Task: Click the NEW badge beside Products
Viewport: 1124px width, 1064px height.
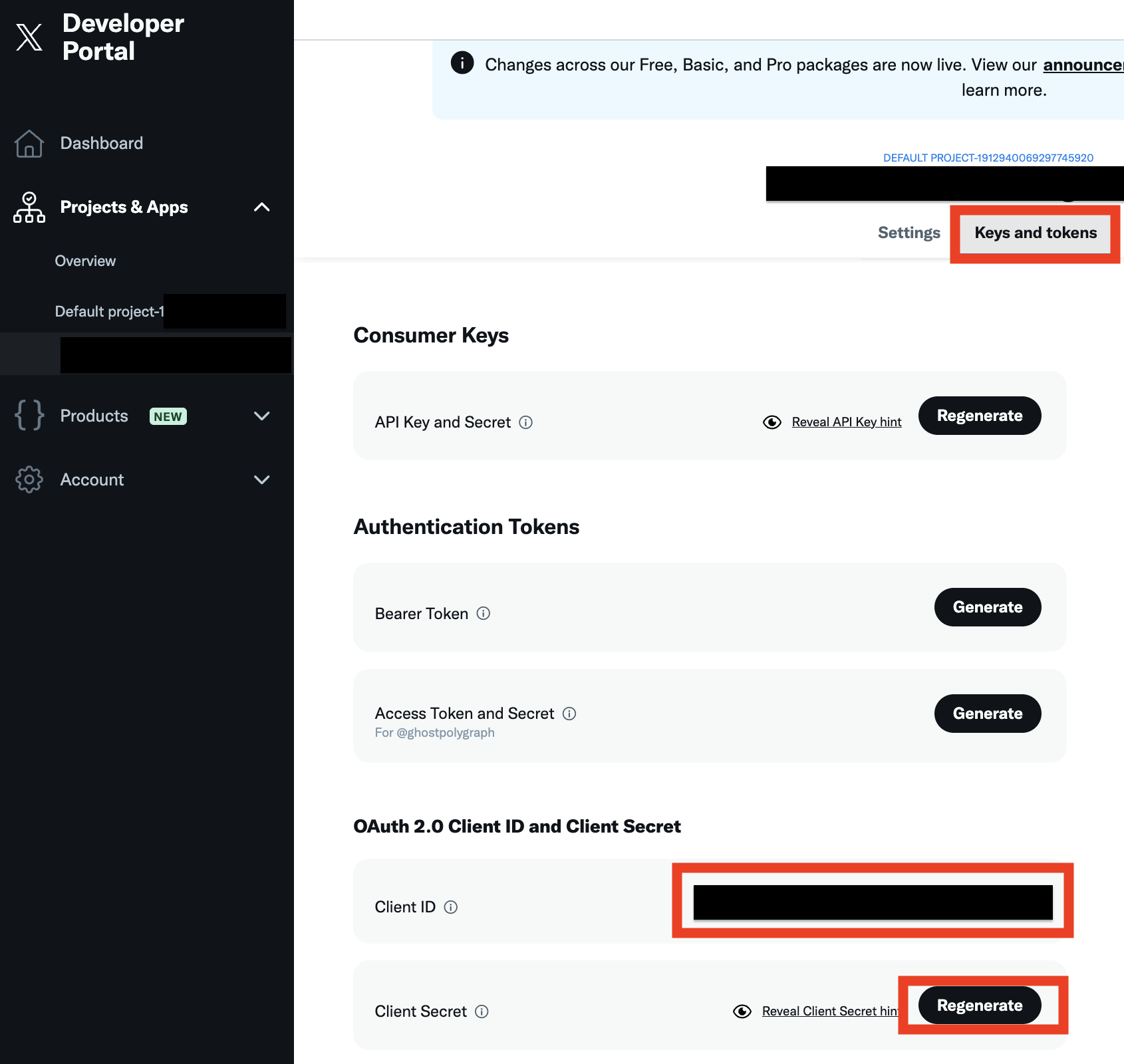Action: tap(168, 416)
